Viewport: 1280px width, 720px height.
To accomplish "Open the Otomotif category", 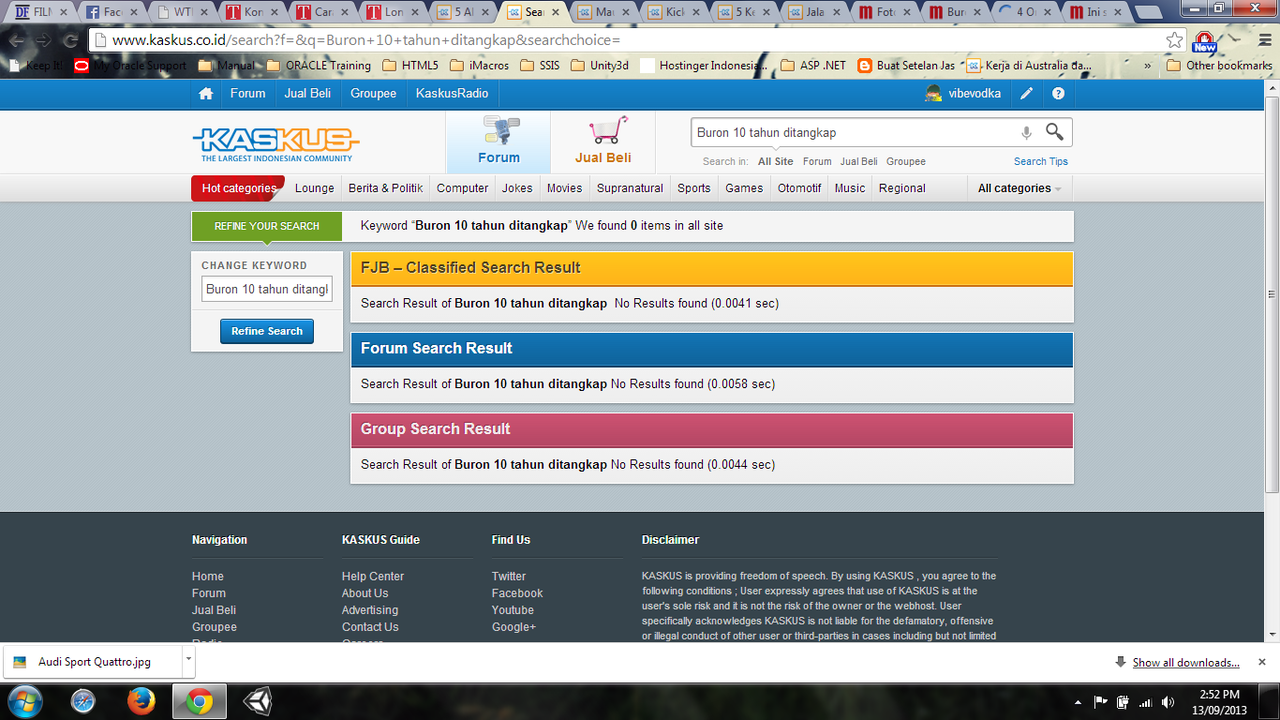I will pos(799,188).
